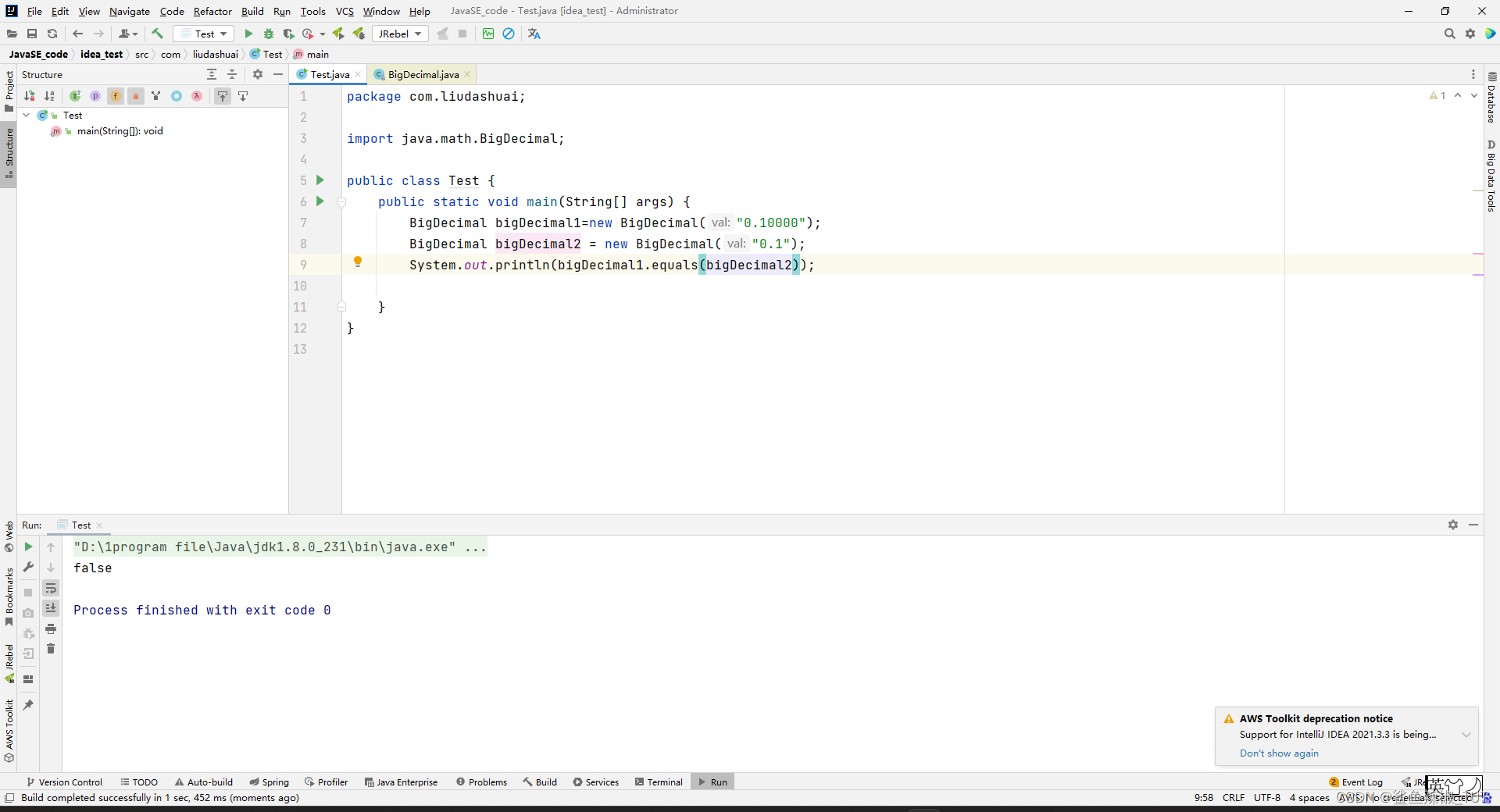Toggle Sort by Visibility in Structure toolbar

(29, 96)
